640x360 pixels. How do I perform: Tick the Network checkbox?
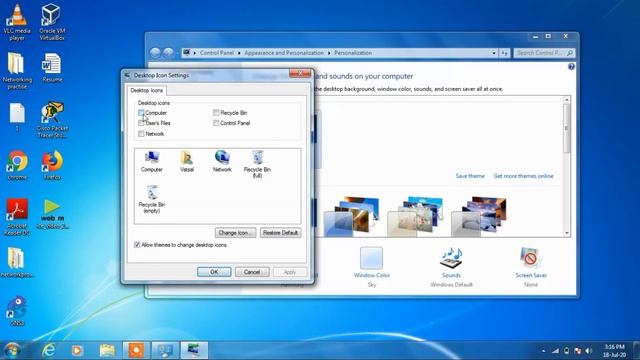click(141, 133)
